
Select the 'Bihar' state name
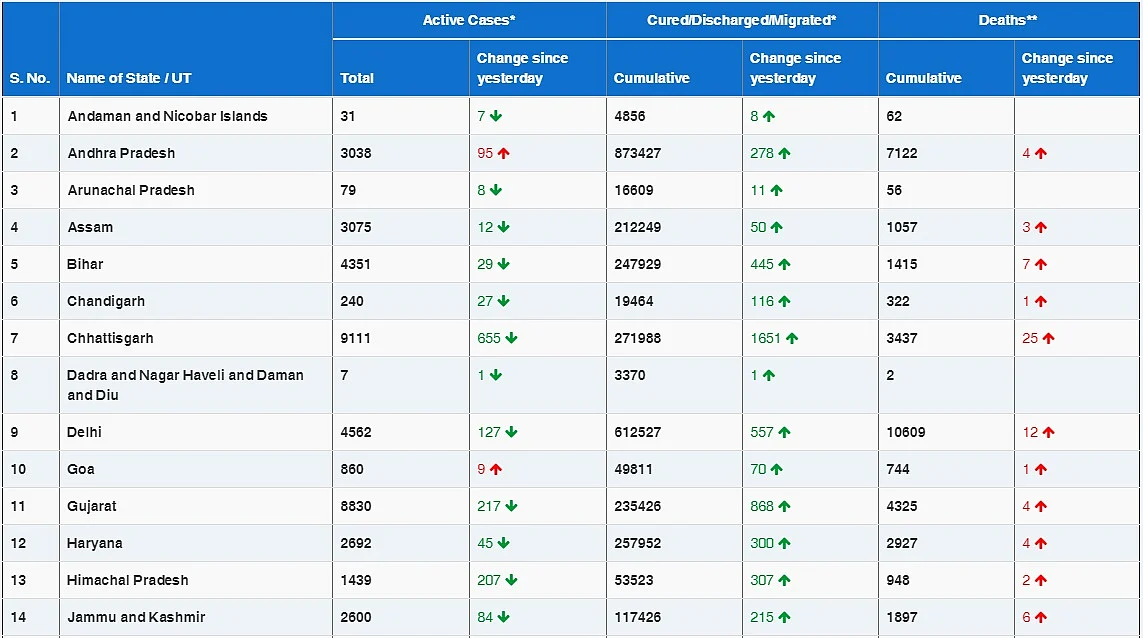[x=85, y=264]
